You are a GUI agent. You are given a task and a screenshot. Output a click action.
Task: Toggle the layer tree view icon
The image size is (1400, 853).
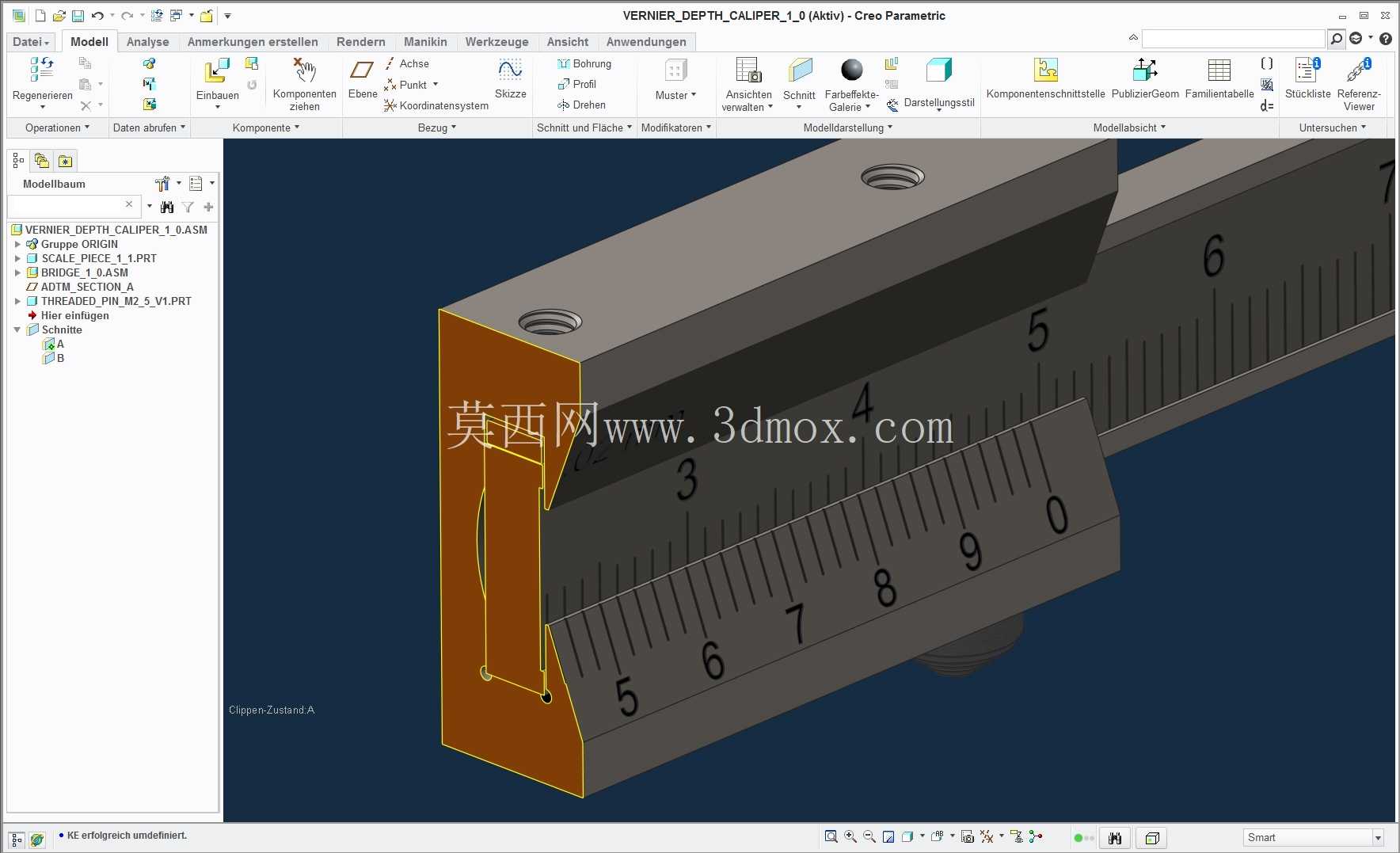click(42, 161)
